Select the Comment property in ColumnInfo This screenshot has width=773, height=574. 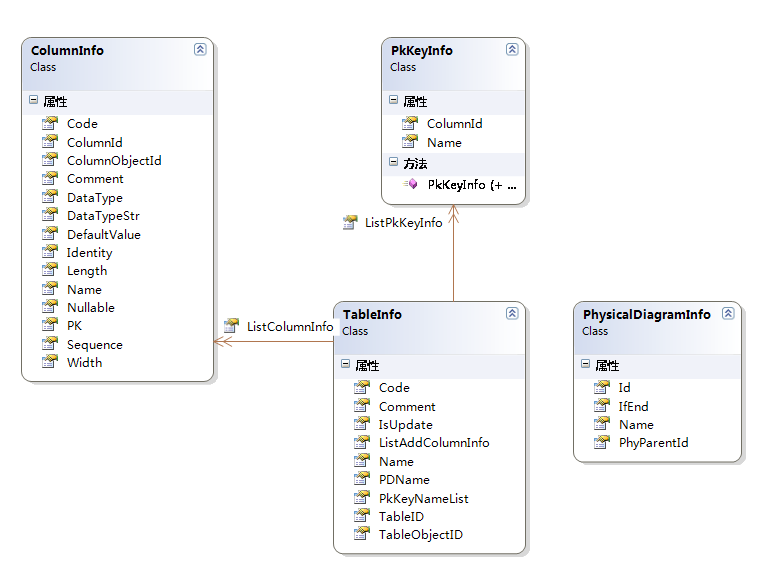point(95,179)
